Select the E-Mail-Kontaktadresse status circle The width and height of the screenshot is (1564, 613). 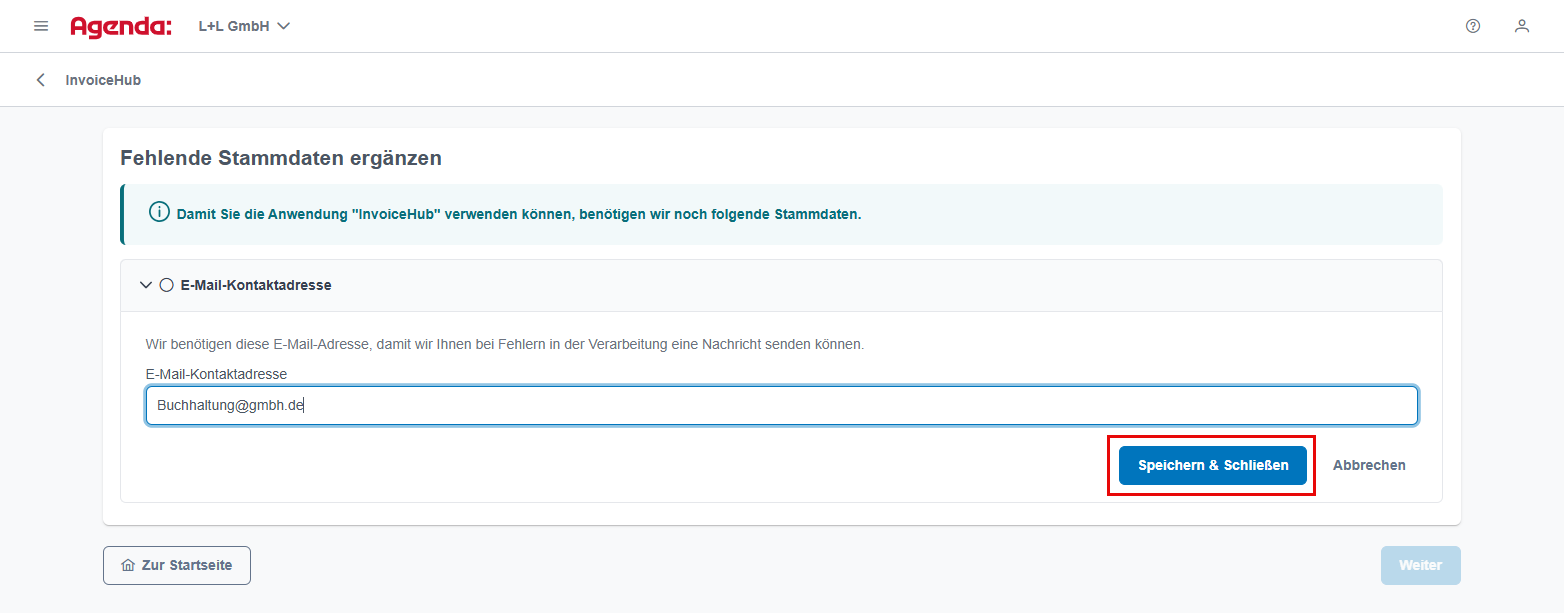click(x=167, y=285)
